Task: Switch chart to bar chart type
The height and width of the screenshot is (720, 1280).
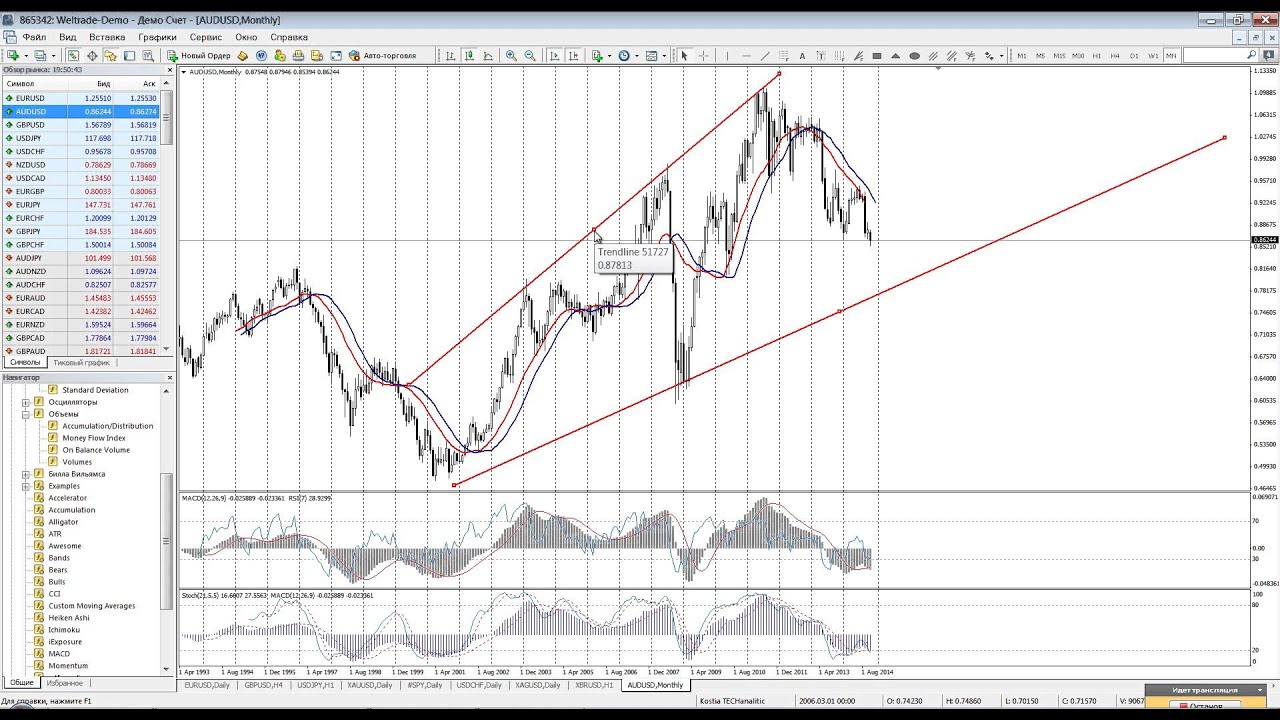Action: coord(450,56)
